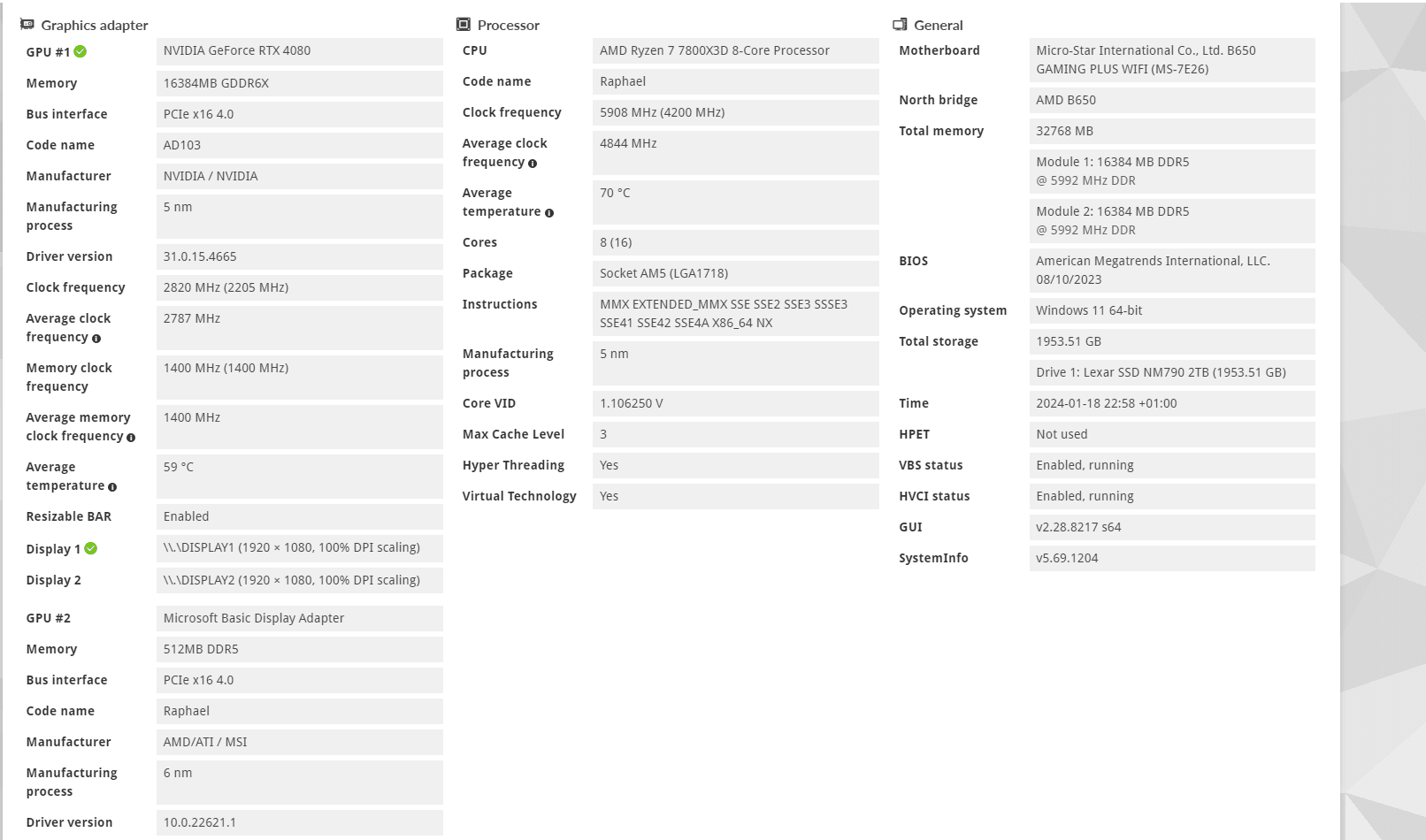Click the green checkmark beside Display 1

90,548
